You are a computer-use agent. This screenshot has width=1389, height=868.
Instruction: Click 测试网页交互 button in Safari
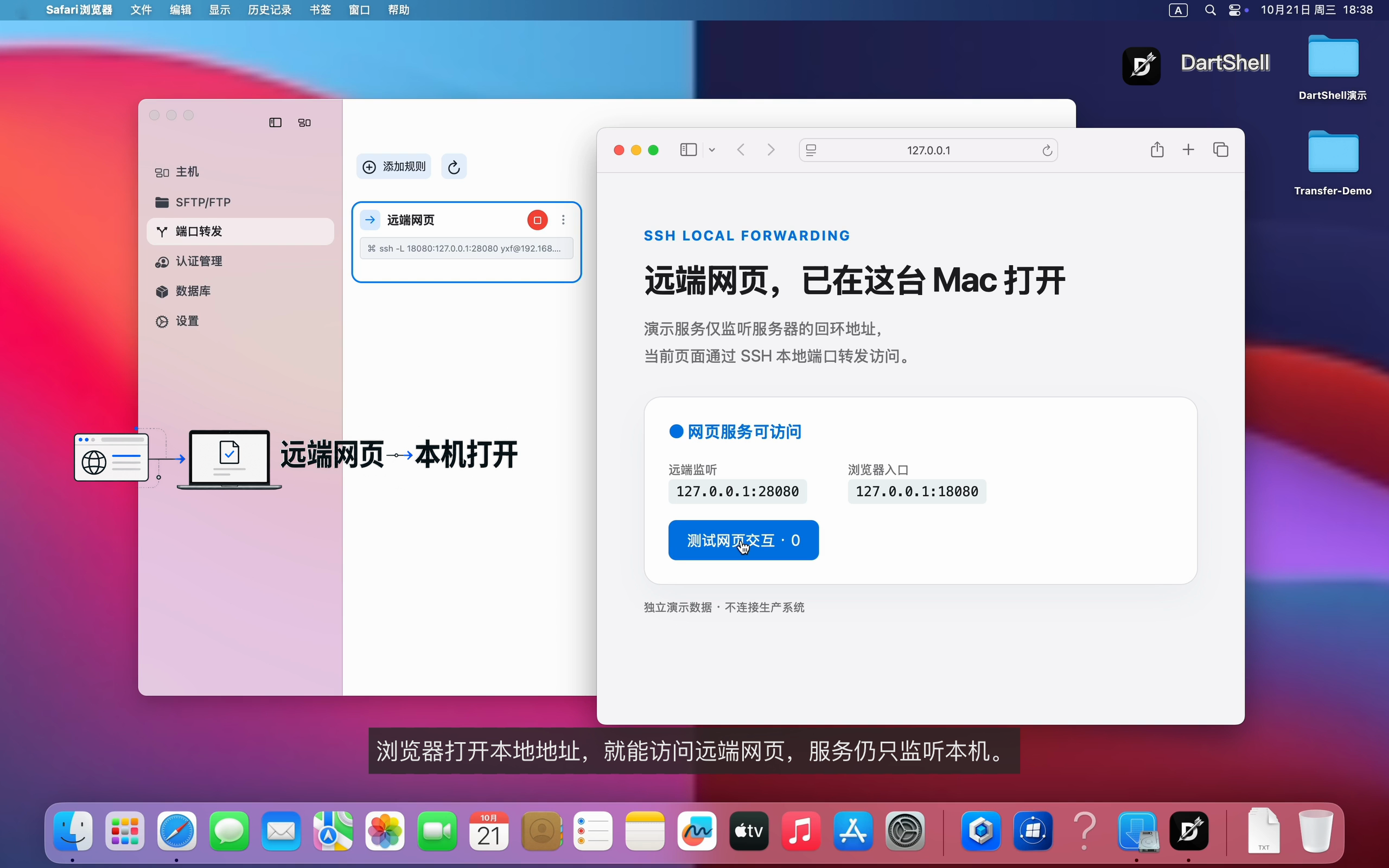click(743, 540)
